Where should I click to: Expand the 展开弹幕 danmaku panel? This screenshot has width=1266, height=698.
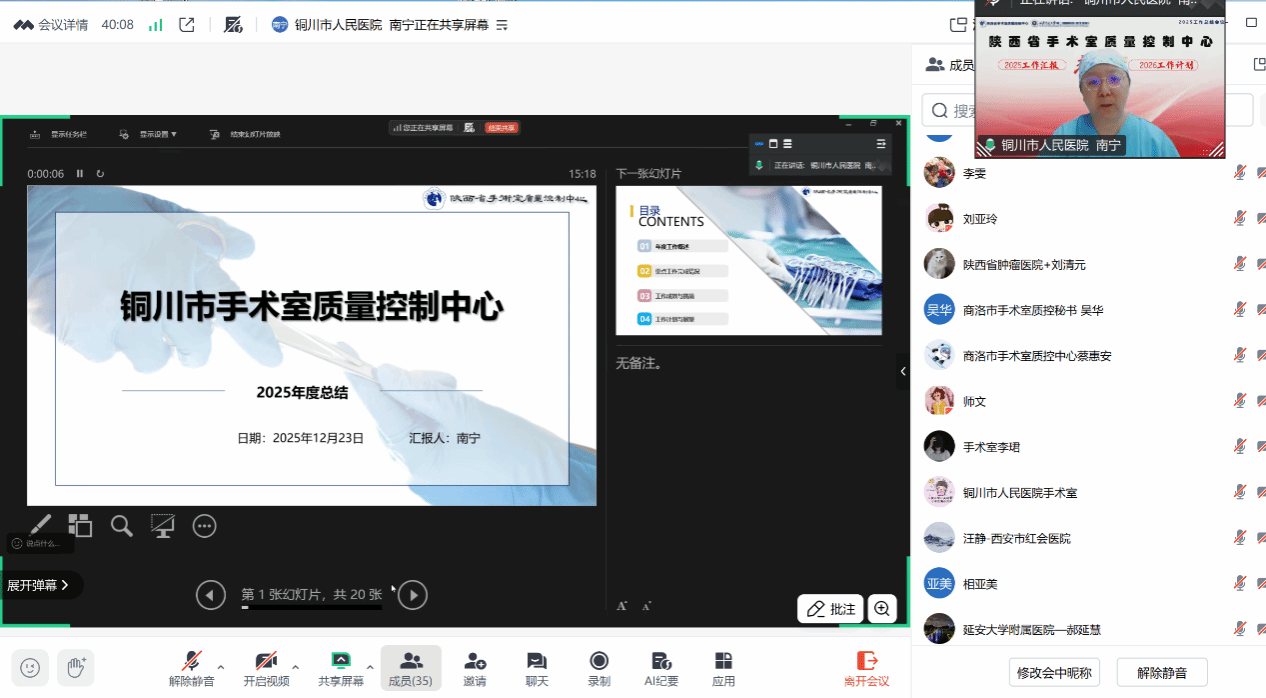click(39, 585)
